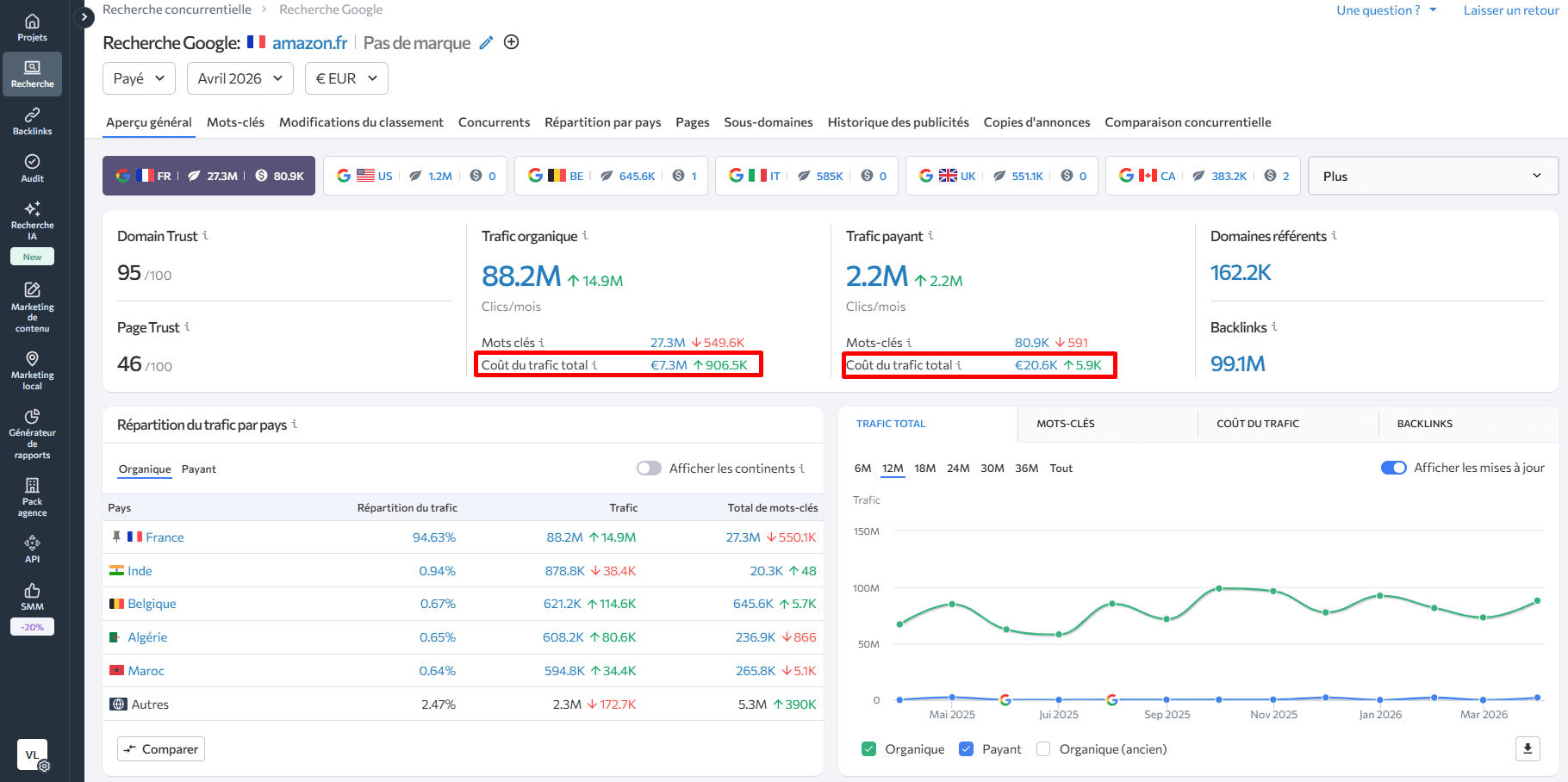Screen dimensions: 1568x782
Task: Open the Audit sidebar section
Action: (x=32, y=168)
